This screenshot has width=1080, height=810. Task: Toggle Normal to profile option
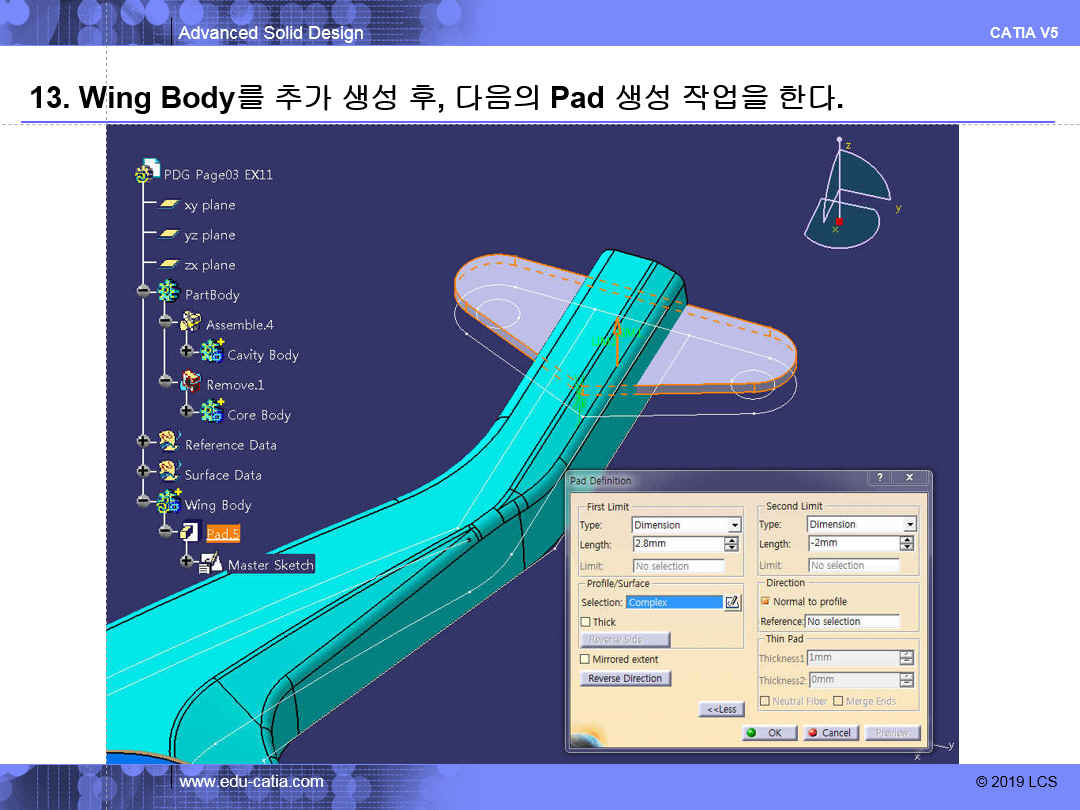766,602
